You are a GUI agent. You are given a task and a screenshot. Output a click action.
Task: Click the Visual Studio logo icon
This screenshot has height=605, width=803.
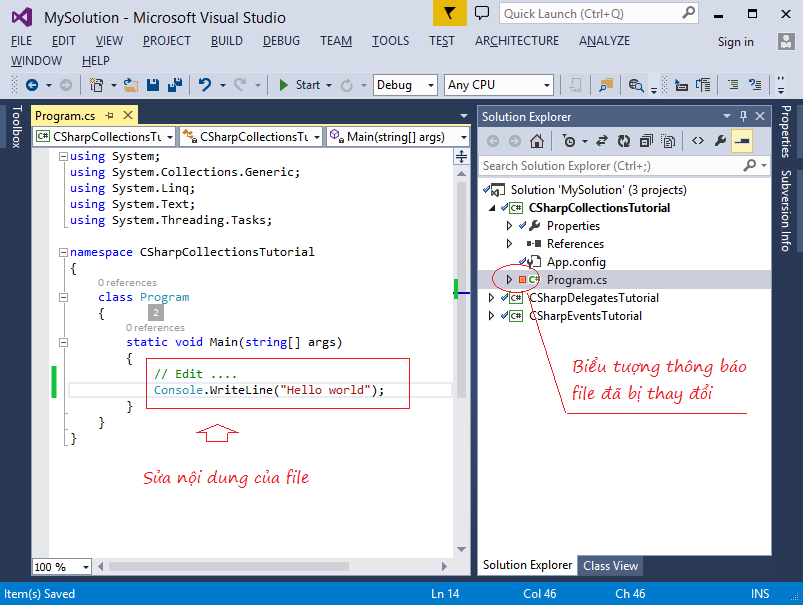click(x=22, y=17)
